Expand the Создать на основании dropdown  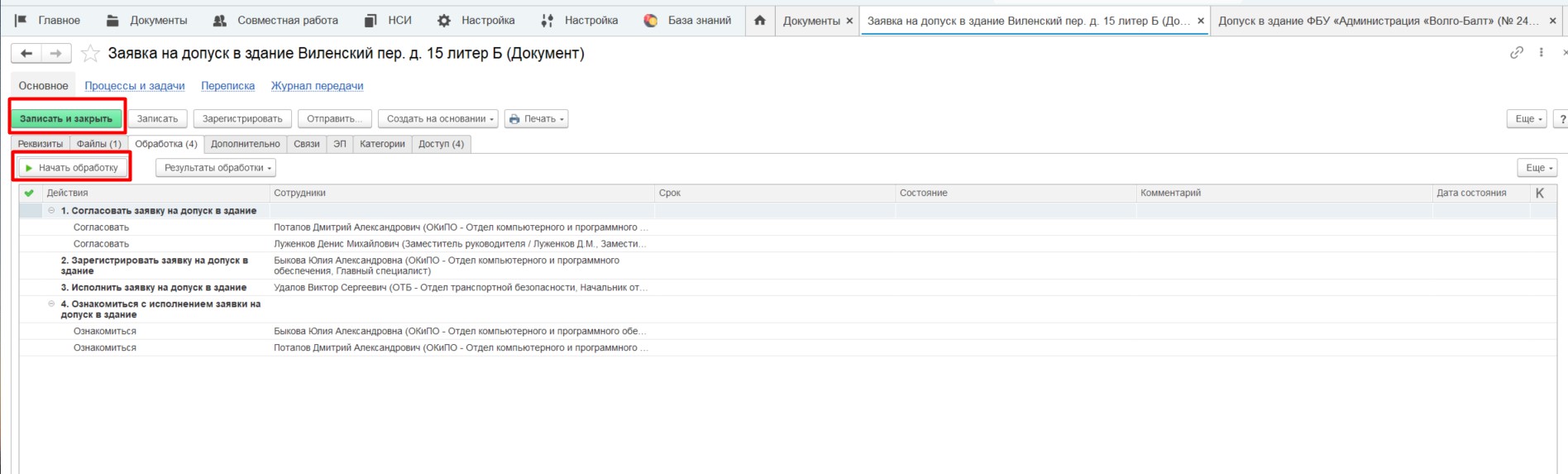point(437,119)
